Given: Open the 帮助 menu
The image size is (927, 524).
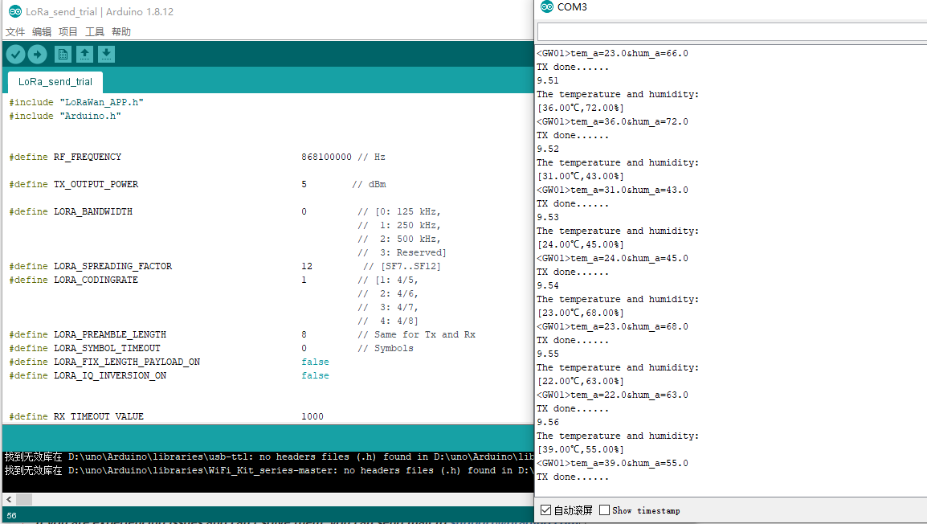Looking at the screenshot, I should [x=121, y=31].
